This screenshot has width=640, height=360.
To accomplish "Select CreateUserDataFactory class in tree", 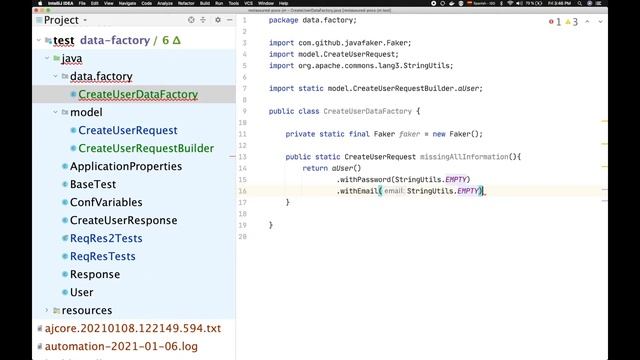I will tap(138, 94).
